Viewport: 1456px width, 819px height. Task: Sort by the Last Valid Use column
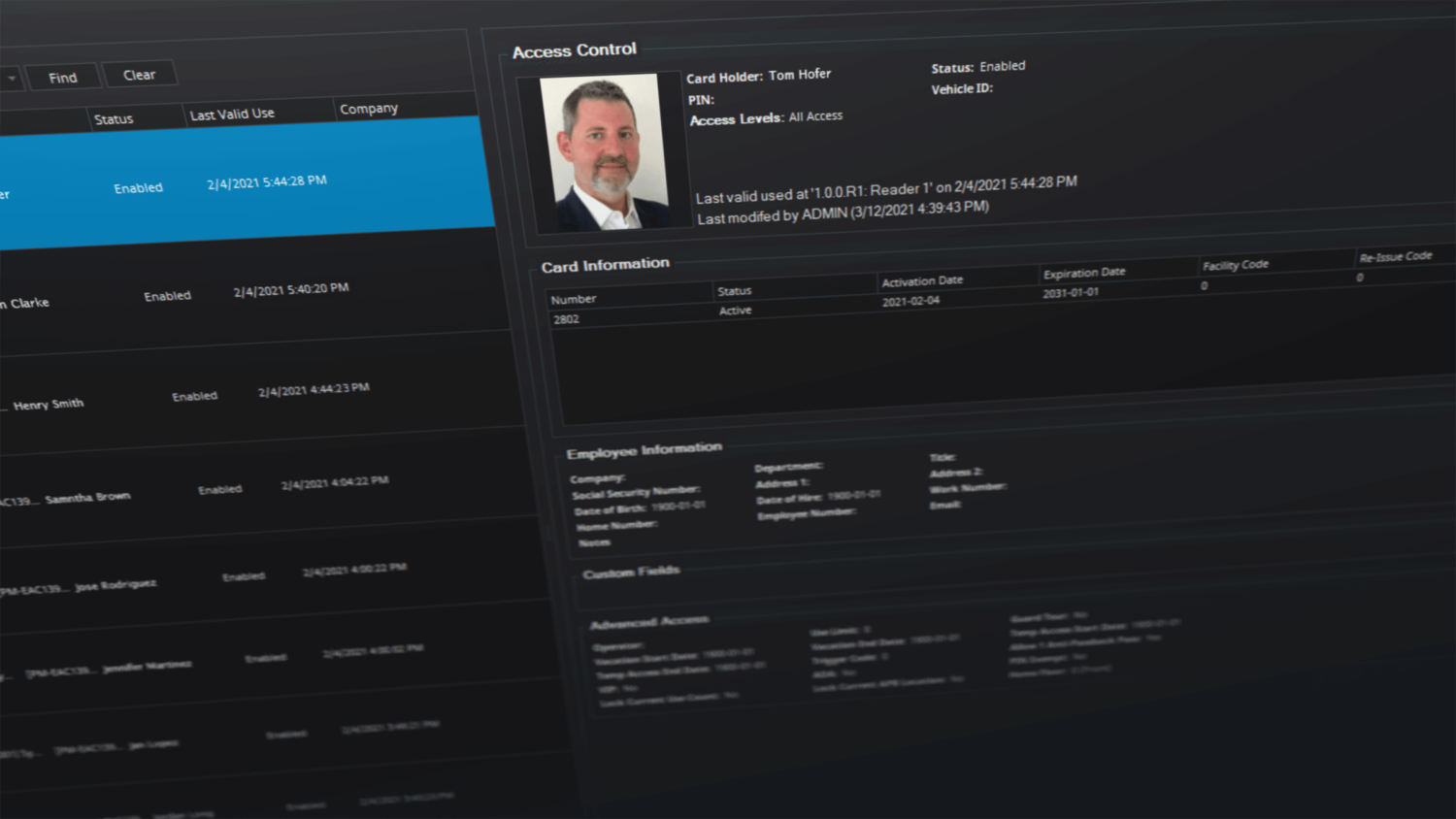click(231, 114)
